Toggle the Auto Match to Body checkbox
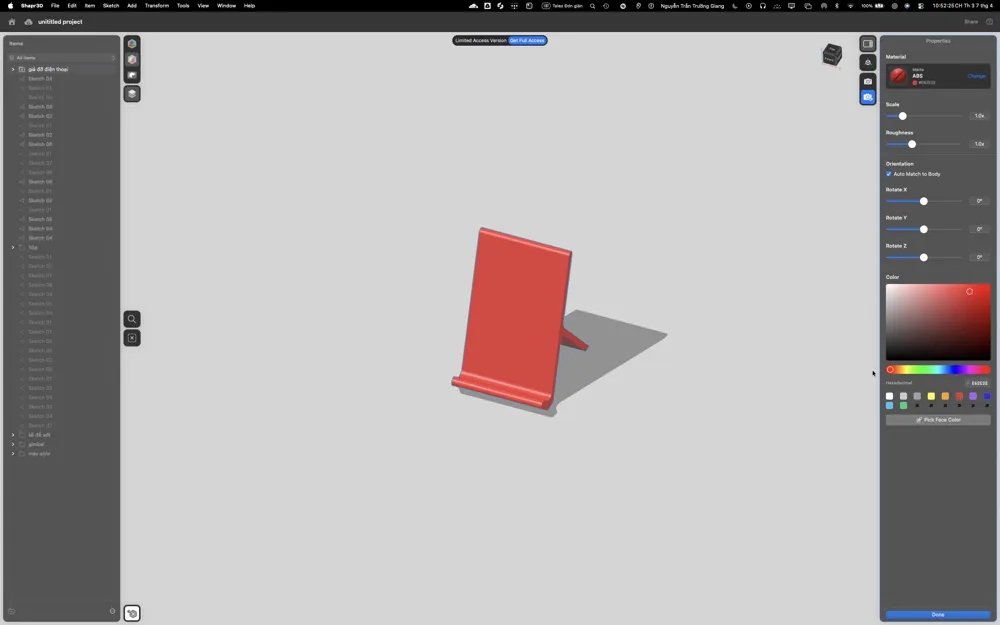 click(888, 174)
